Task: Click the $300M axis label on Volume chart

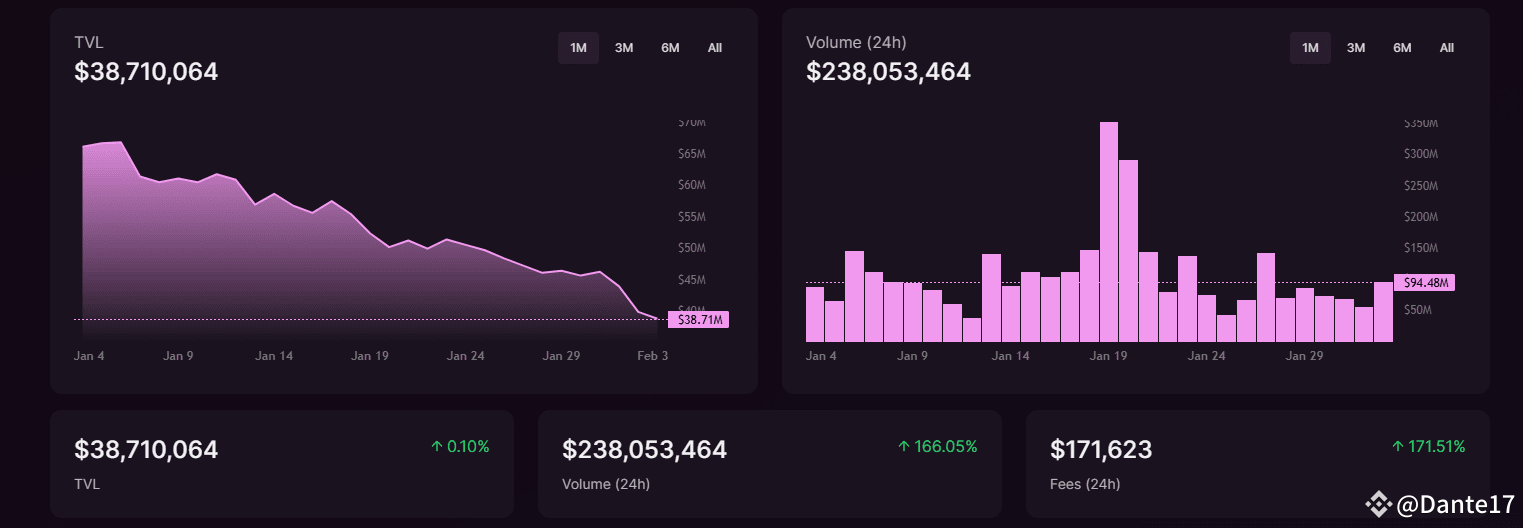Action: 1421,154
